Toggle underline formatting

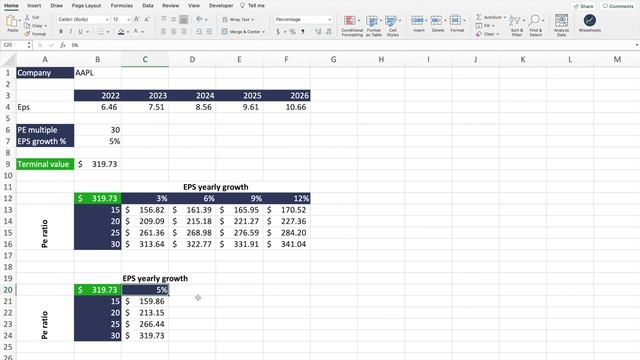click(x=80, y=31)
